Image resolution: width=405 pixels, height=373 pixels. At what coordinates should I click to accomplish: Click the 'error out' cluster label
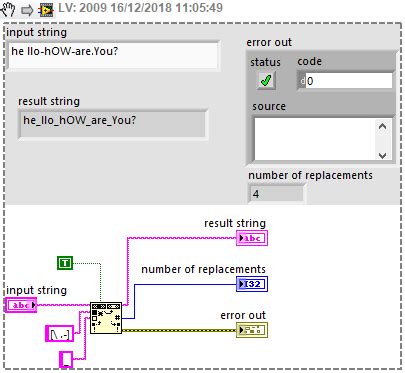pos(269,42)
